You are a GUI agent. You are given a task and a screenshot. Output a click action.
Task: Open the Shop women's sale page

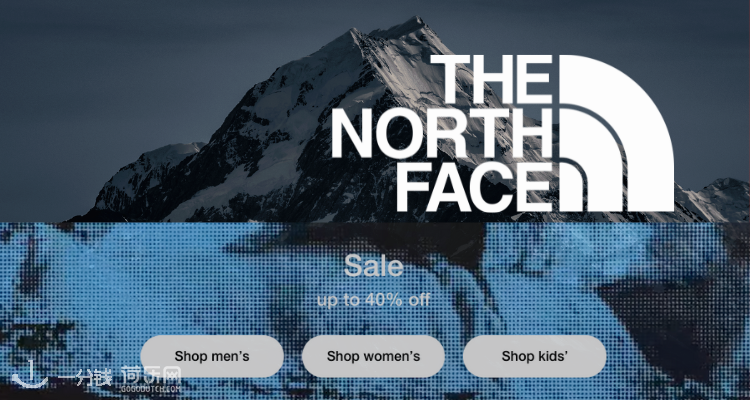[373, 356]
